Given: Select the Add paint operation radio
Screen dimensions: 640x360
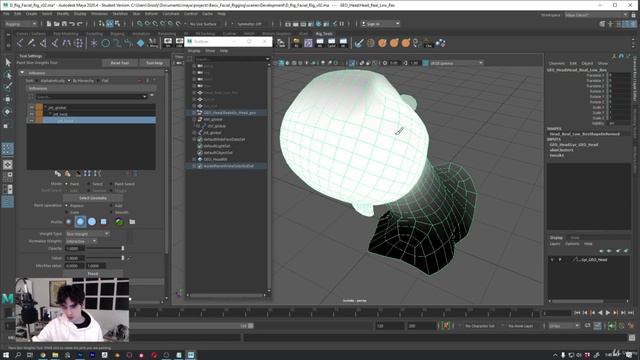Looking at the screenshot, I should (111, 206).
